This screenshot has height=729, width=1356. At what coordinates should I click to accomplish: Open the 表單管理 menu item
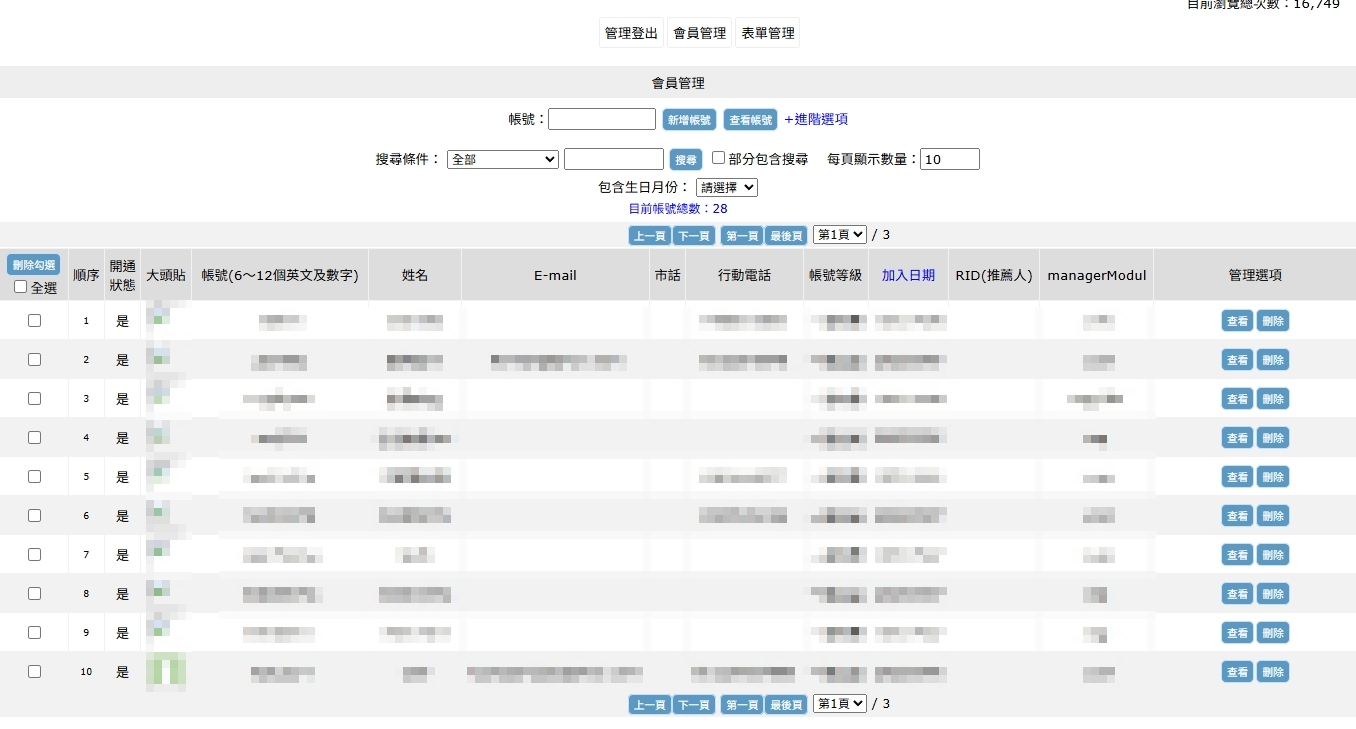(x=768, y=33)
